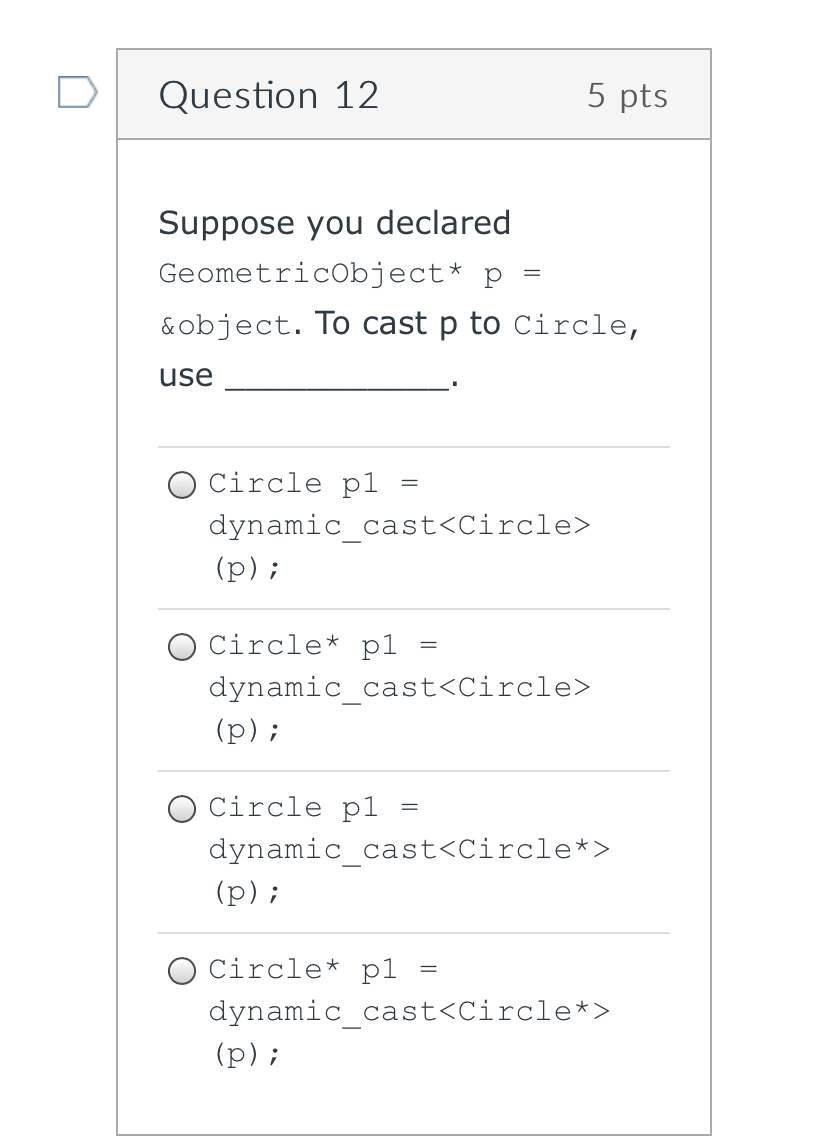
Task: Click "dynamic_cast<Circle*>" text in the fourth answer
Action: (x=408, y=1012)
